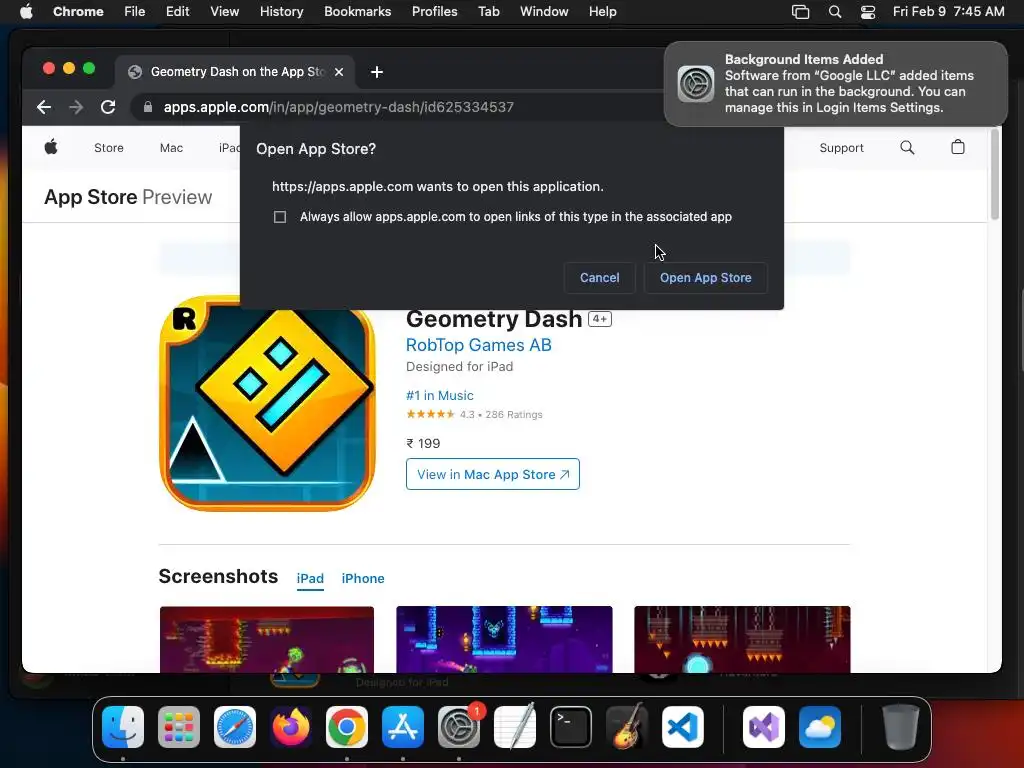This screenshot has height=768, width=1024.
Task: Open a new tab with plus icon
Action: point(377,72)
